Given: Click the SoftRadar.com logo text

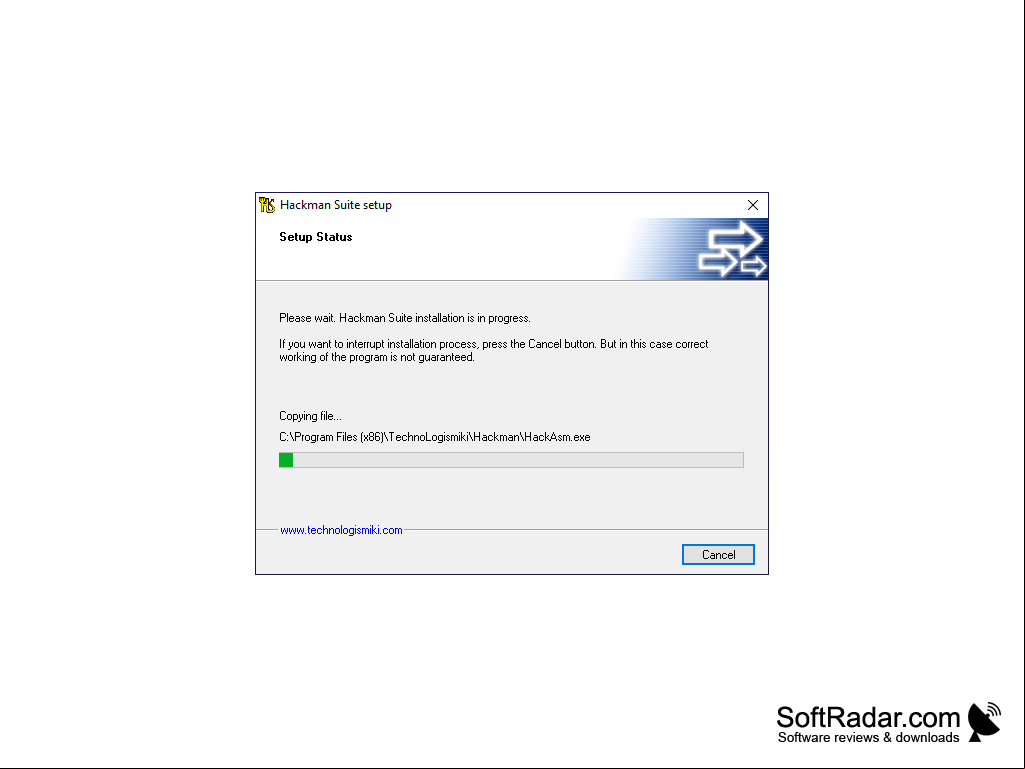Looking at the screenshot, I should click(x=868, y=717).
